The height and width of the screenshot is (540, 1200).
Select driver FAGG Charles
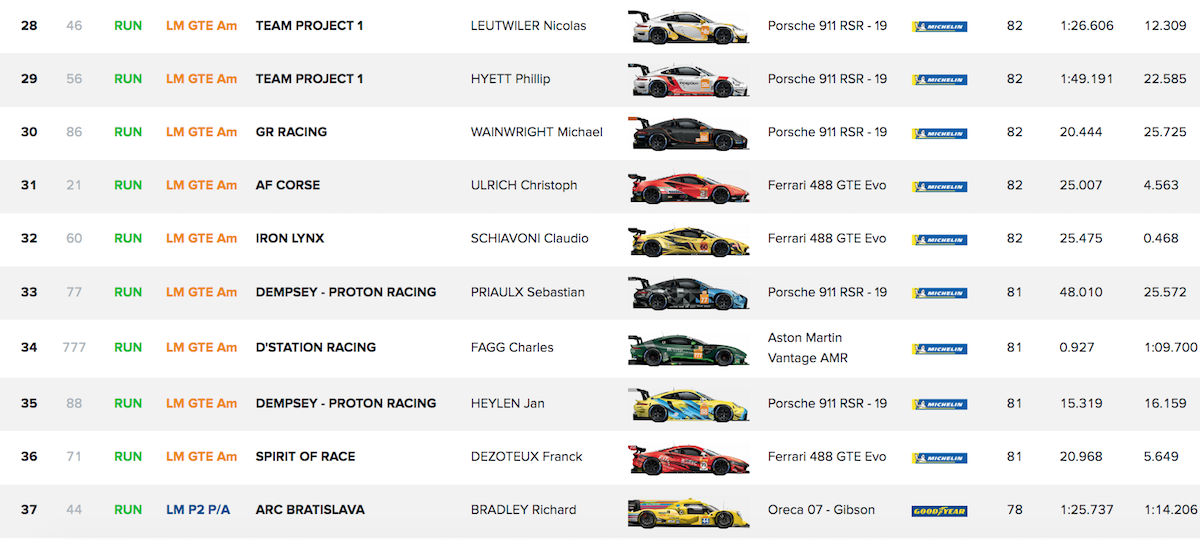511,348
